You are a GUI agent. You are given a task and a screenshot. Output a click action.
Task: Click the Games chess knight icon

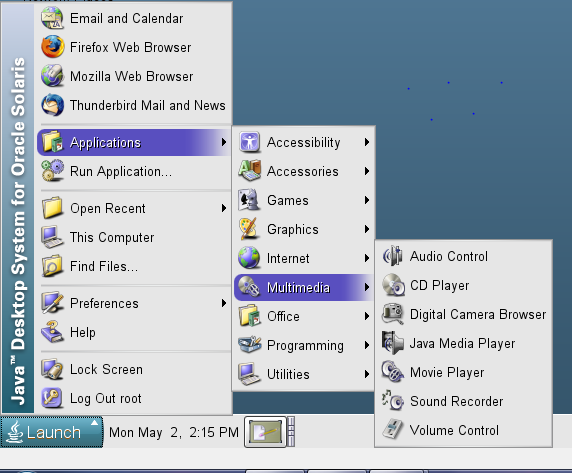(x=250, y=200)
